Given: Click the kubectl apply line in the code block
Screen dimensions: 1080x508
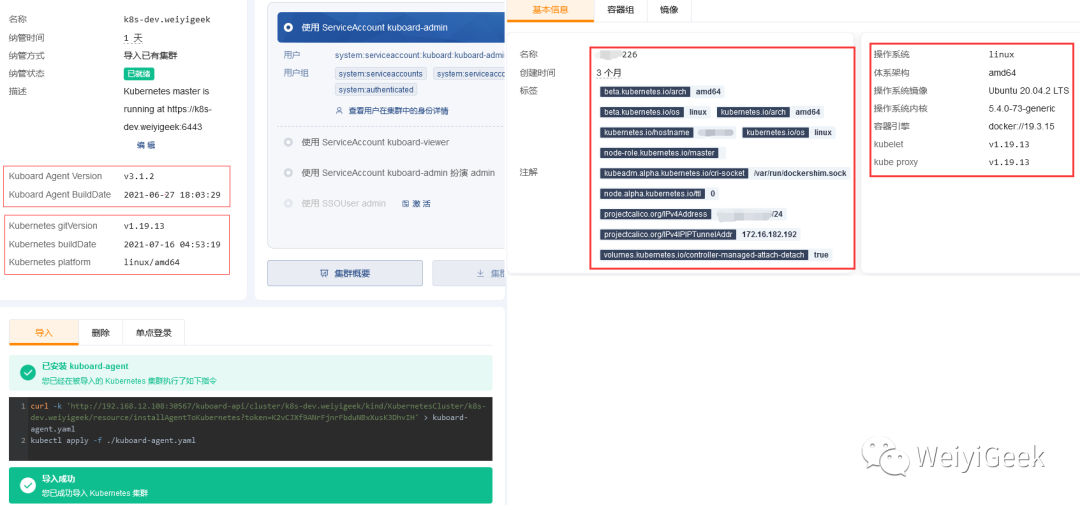Looking at the screenshot, I should coord(113,440).
